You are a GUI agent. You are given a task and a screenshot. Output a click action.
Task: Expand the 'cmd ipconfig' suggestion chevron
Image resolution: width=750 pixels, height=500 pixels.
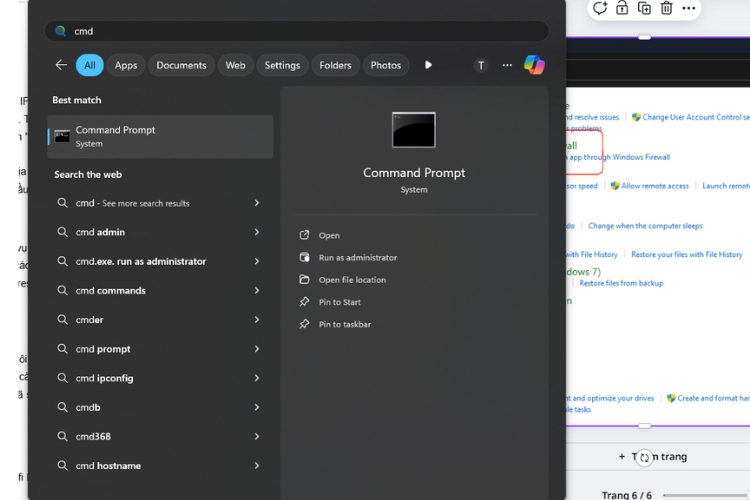coord(257,378)
